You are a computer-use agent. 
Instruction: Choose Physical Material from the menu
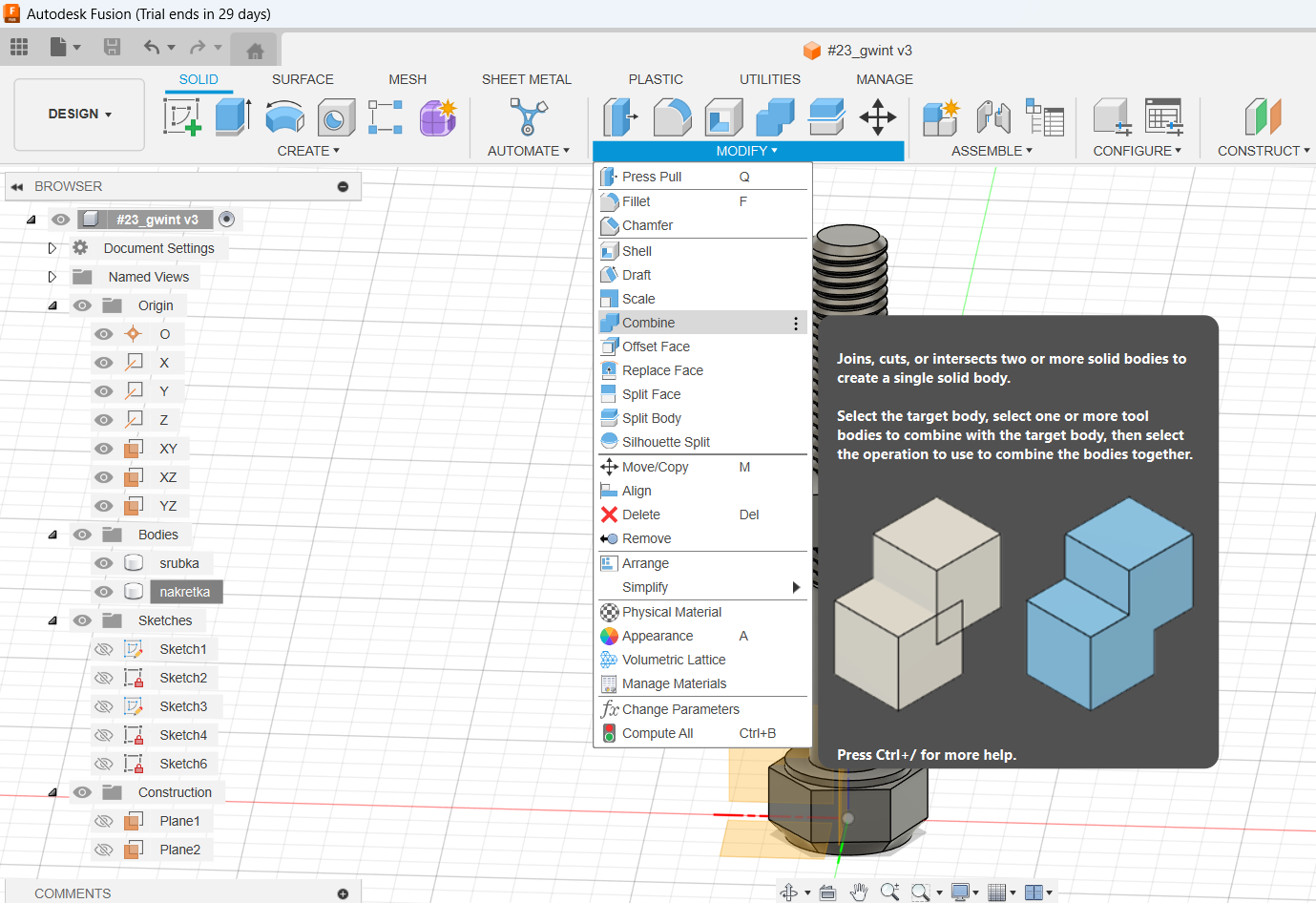[702, 612]
